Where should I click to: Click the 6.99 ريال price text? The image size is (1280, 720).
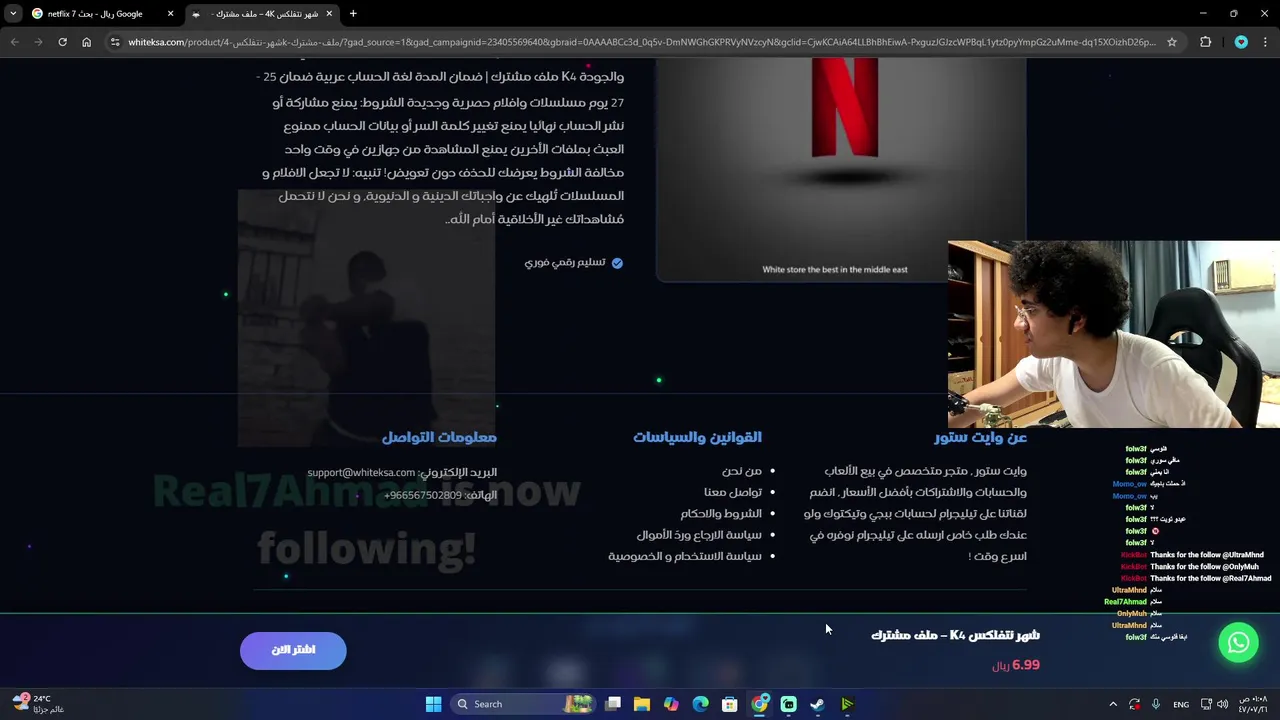click(x=1016, y=665)
